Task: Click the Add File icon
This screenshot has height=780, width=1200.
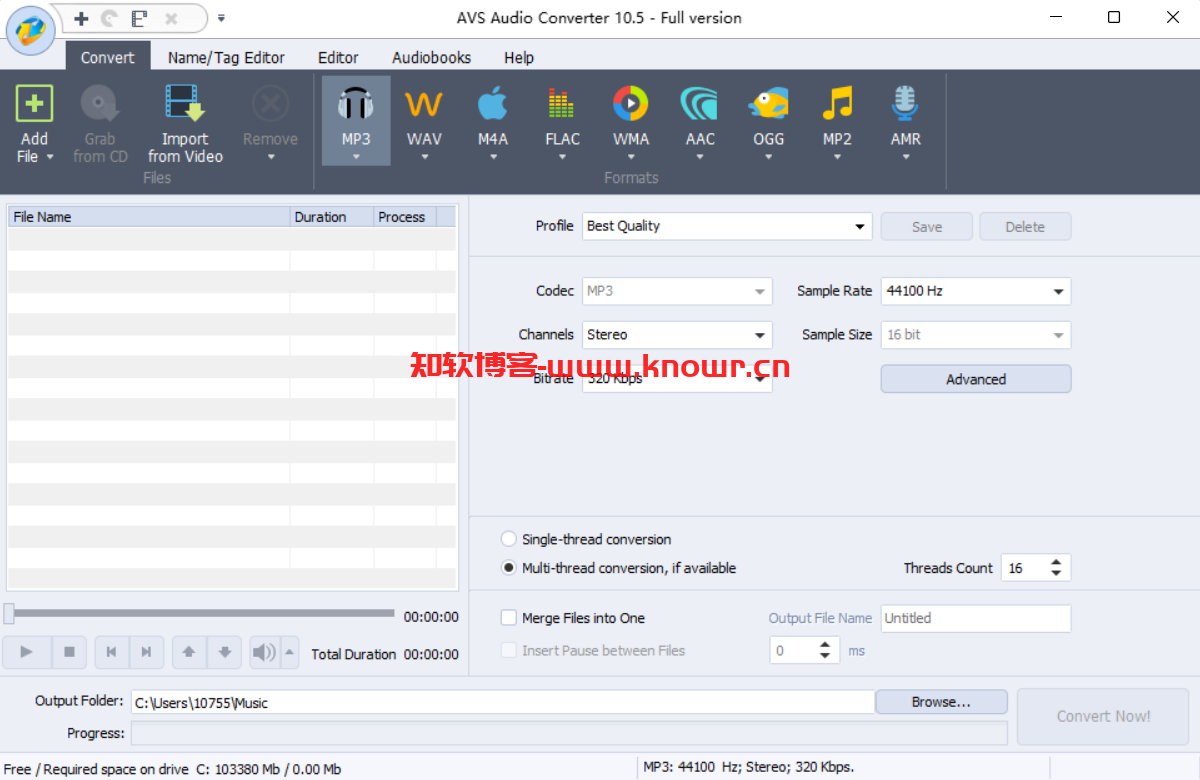Action: pos(34,103)
